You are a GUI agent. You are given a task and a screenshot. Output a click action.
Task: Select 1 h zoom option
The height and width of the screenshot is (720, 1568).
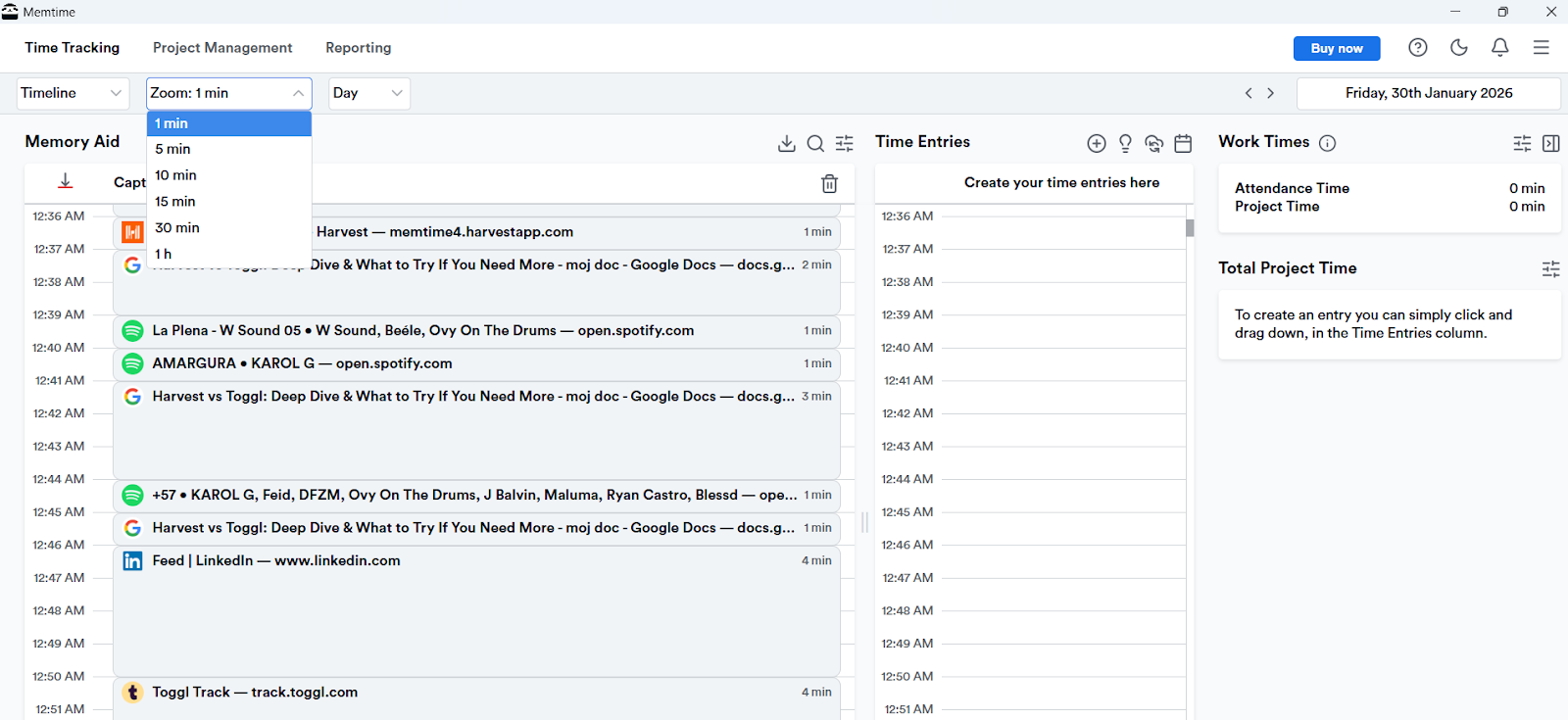tap(229, 254)
